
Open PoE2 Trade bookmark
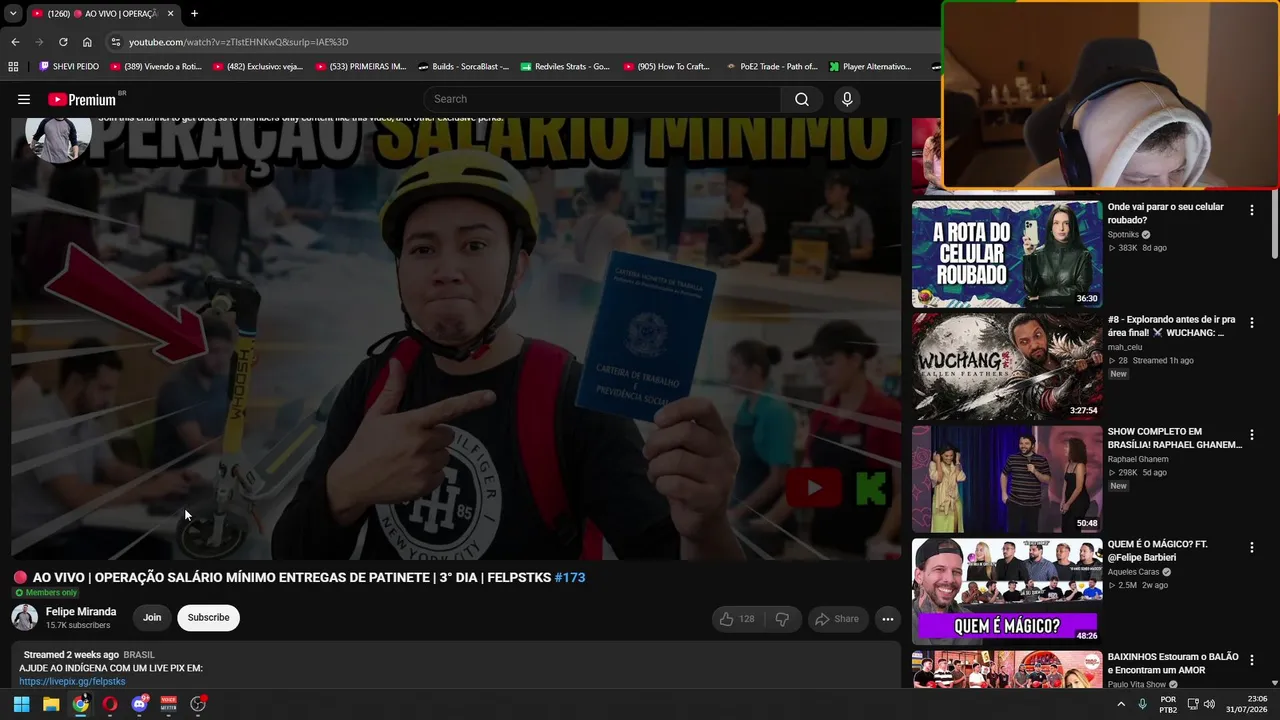pyautogui.click(x=772, y=67)
